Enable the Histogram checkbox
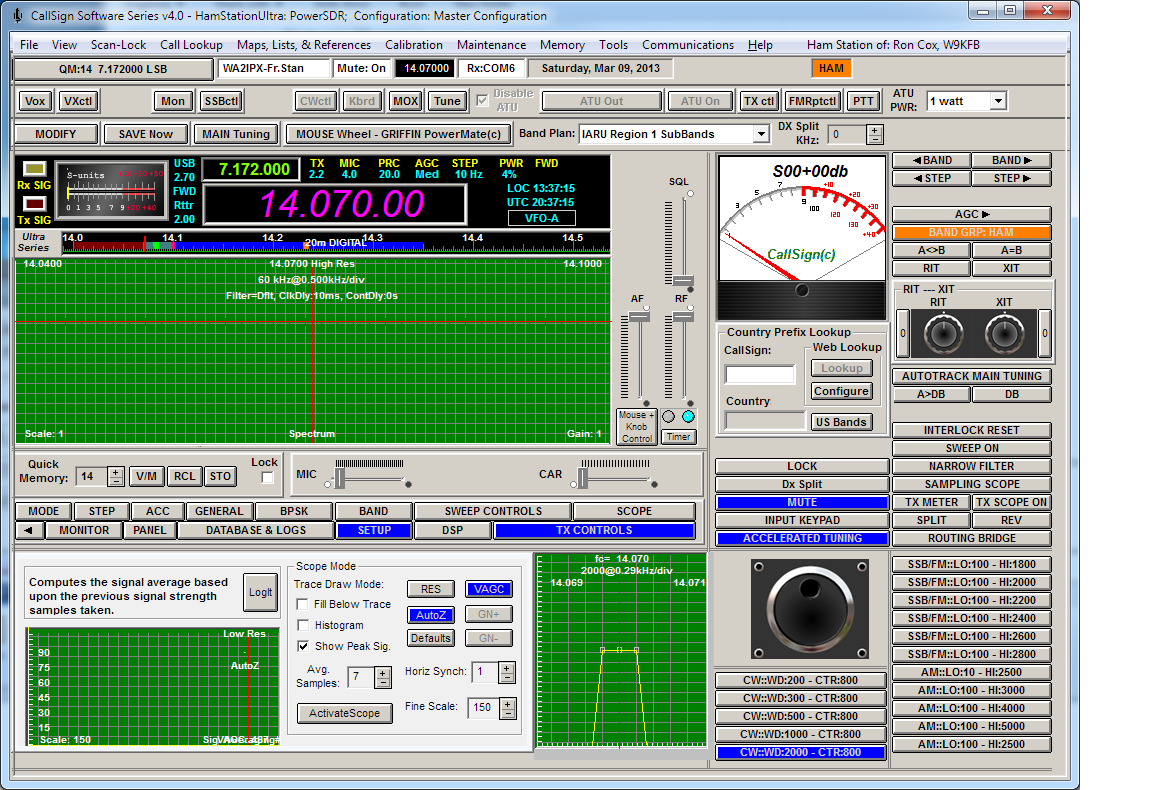 (x=302, y=625)
